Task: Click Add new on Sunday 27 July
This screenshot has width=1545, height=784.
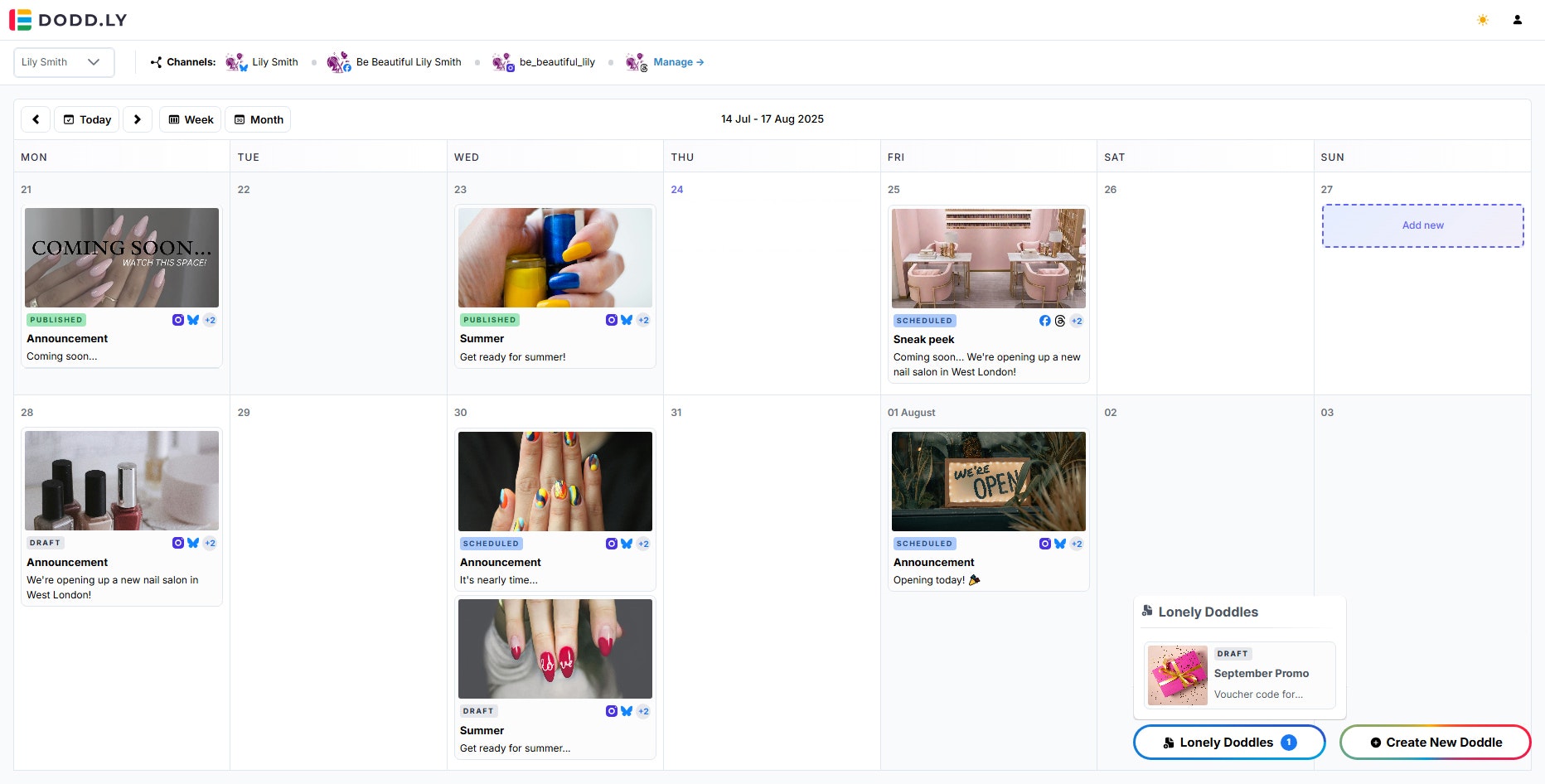Action: (1422, 225)
